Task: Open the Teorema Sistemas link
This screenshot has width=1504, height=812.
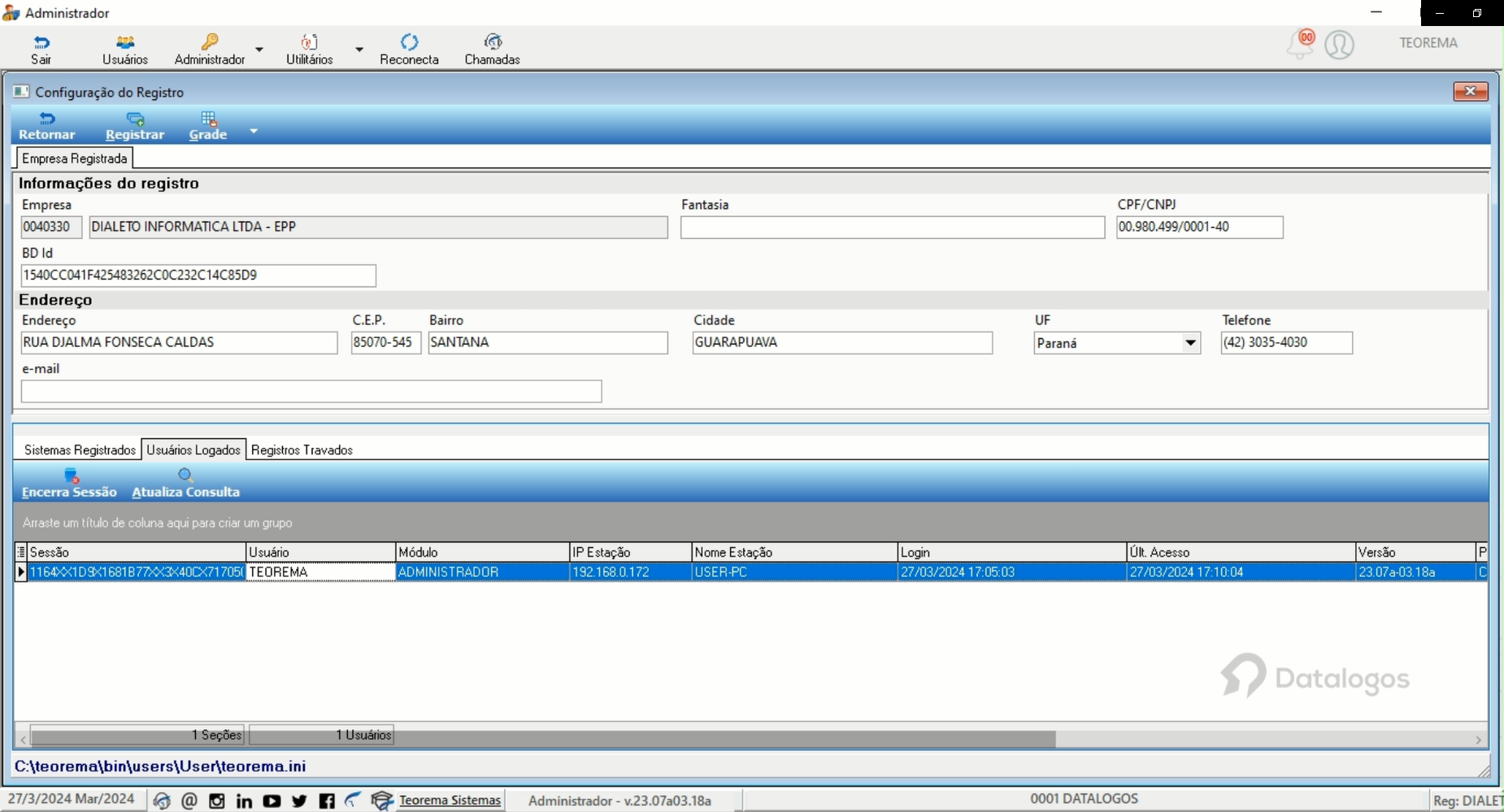Action: tap(450, 801)
